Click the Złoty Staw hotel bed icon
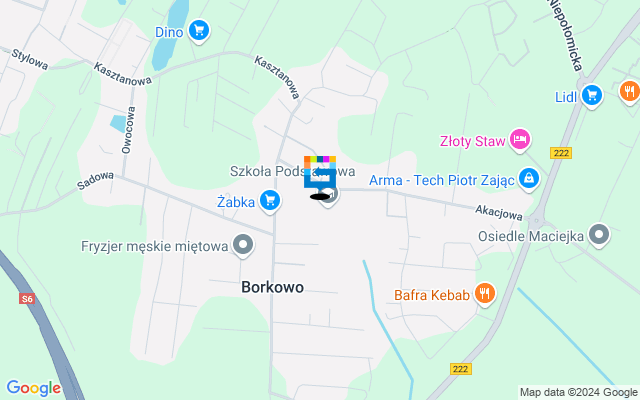This screenshot has height=400, width=640. pyautogui.click(x=520, y=141)
